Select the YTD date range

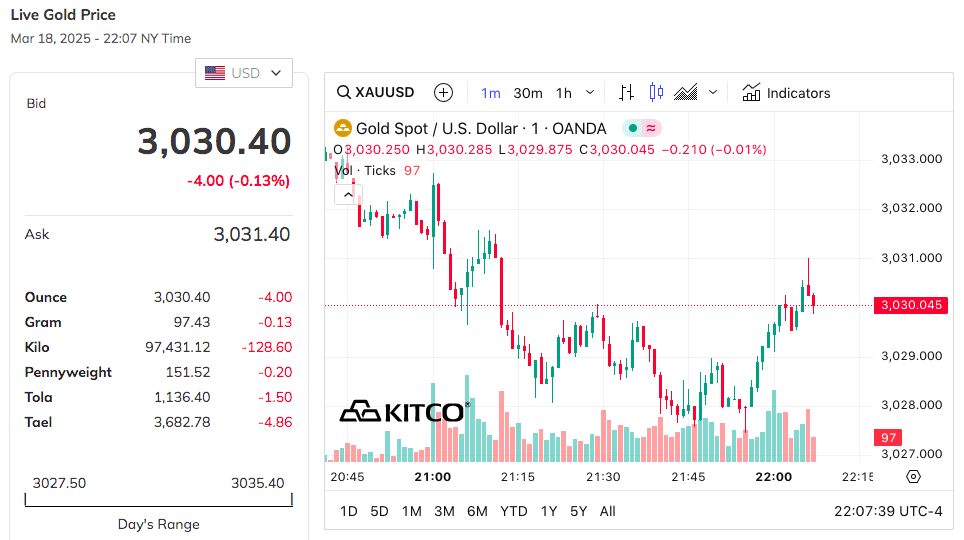513,511
